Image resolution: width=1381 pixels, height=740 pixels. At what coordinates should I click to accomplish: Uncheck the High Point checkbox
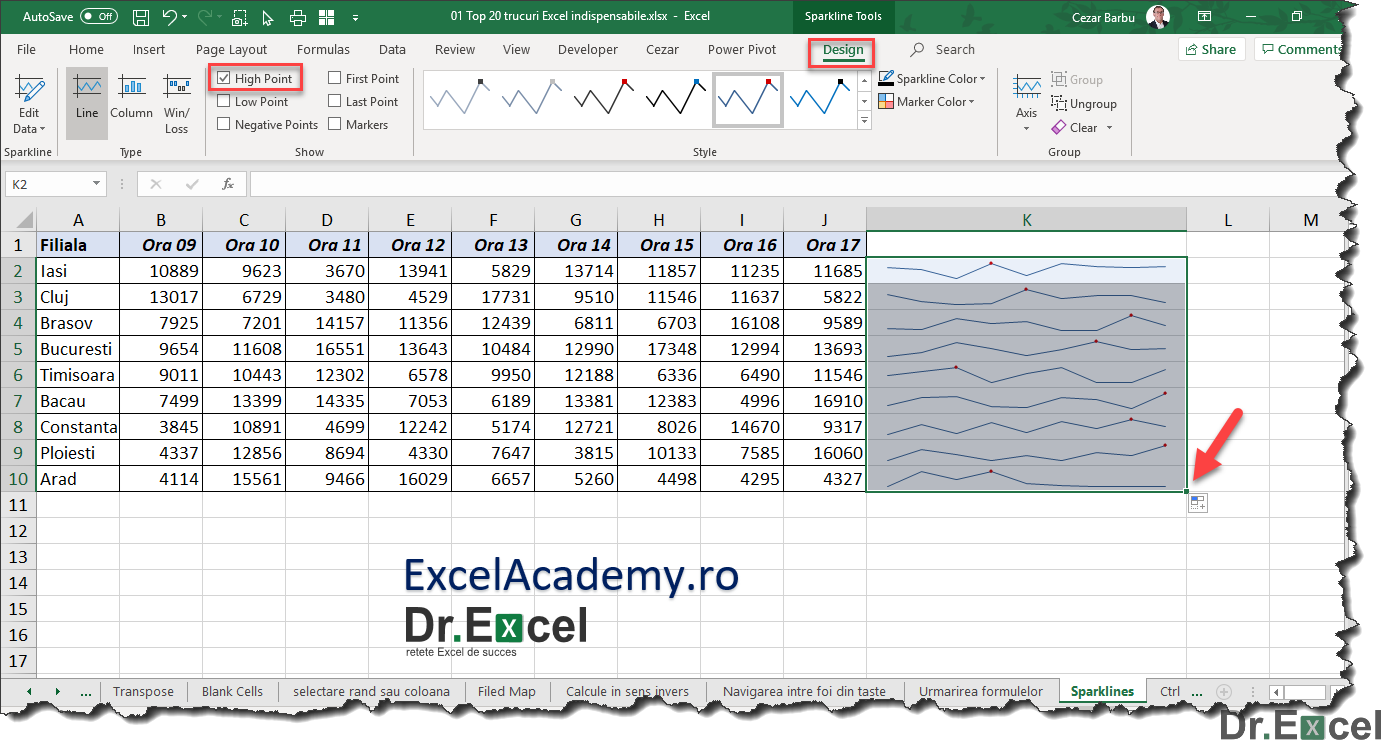224,77
